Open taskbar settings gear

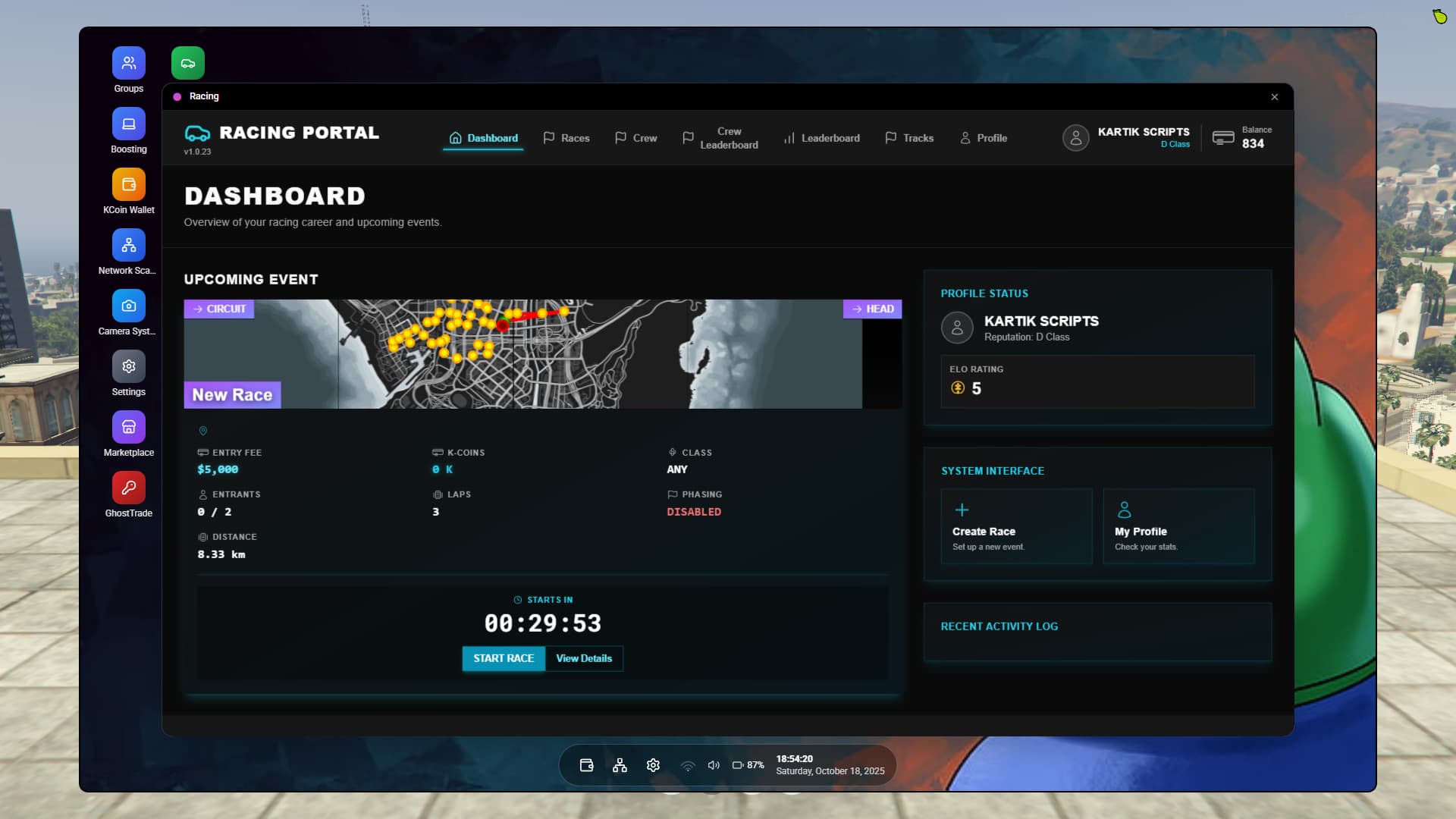coord(653,765)
